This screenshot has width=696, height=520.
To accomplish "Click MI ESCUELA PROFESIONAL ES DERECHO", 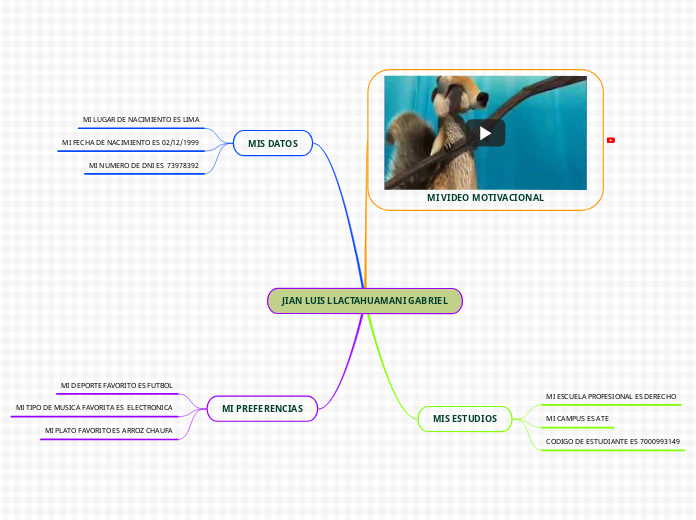I will click(x=611, y=396).
